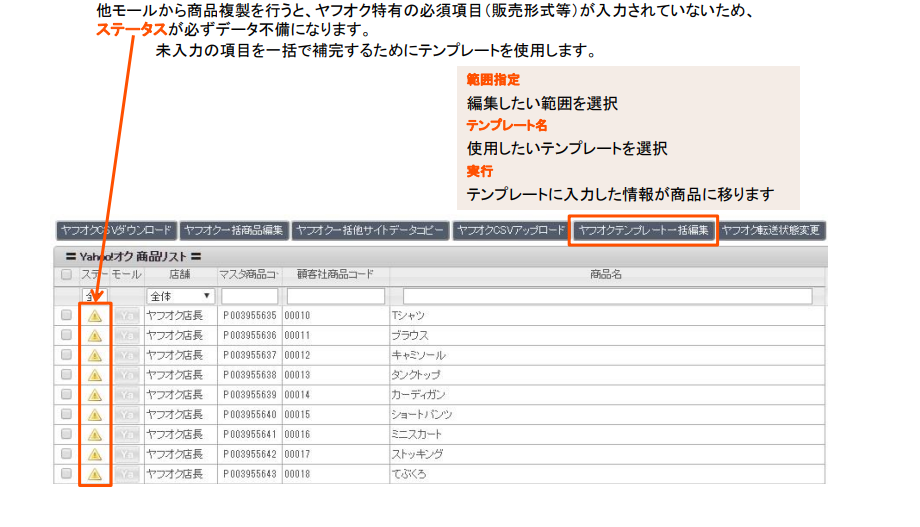Click ヤフオク一括他サイトデータコピー button

tap(370, 231)
